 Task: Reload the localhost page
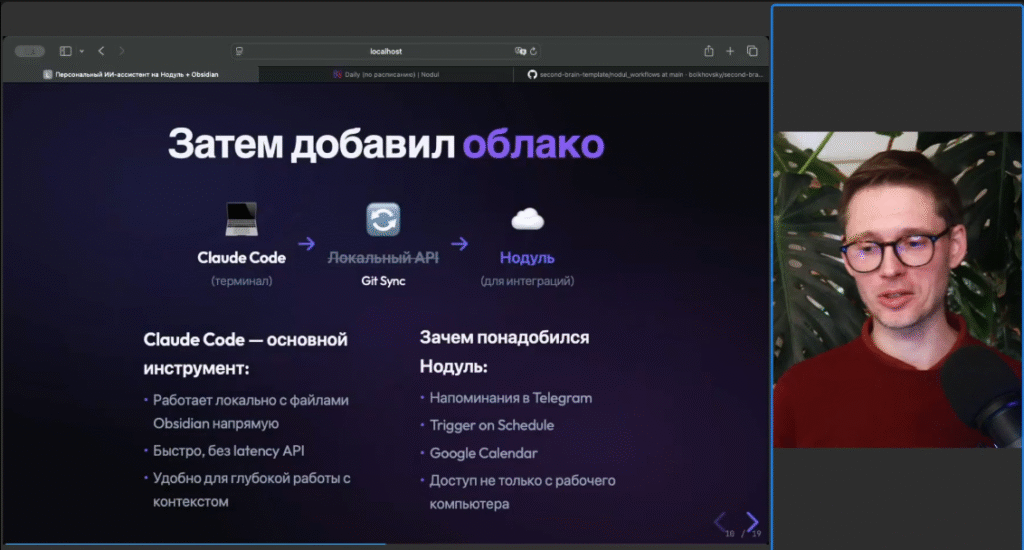click(534, 51)
